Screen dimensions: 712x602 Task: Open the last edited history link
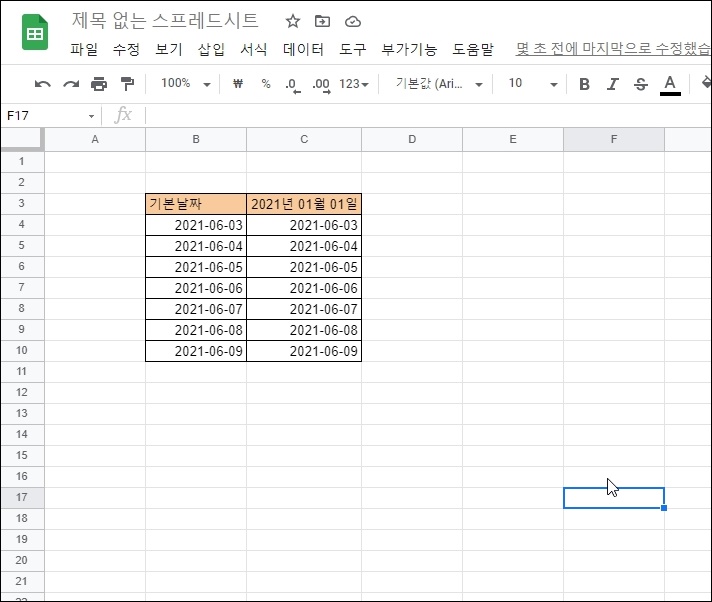pyautogui.click(x=613, y=49)
